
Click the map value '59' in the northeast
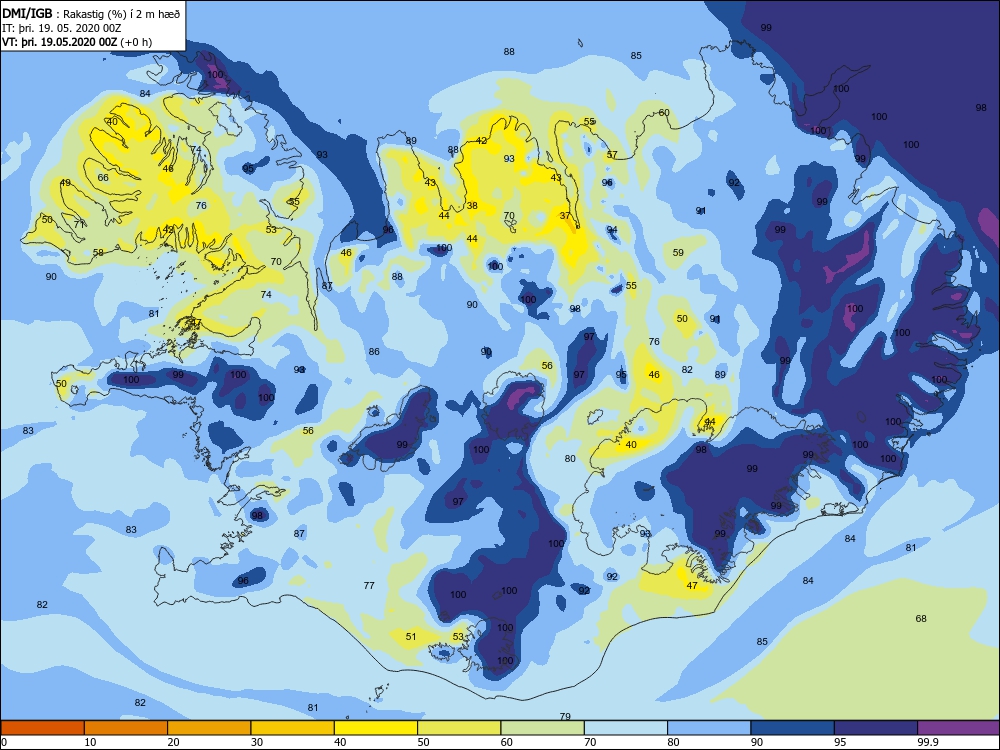(x=678, y=253)
